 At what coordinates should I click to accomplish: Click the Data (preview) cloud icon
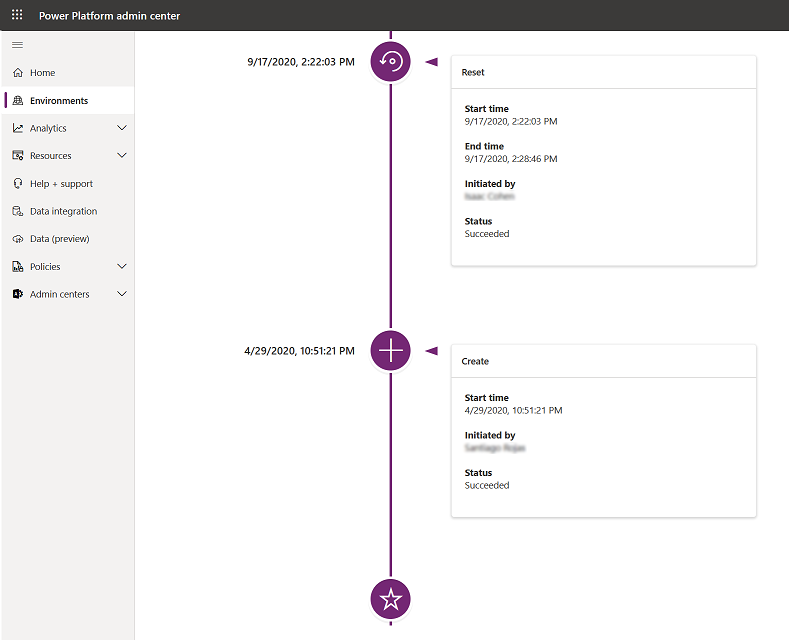tap(18, 239)
